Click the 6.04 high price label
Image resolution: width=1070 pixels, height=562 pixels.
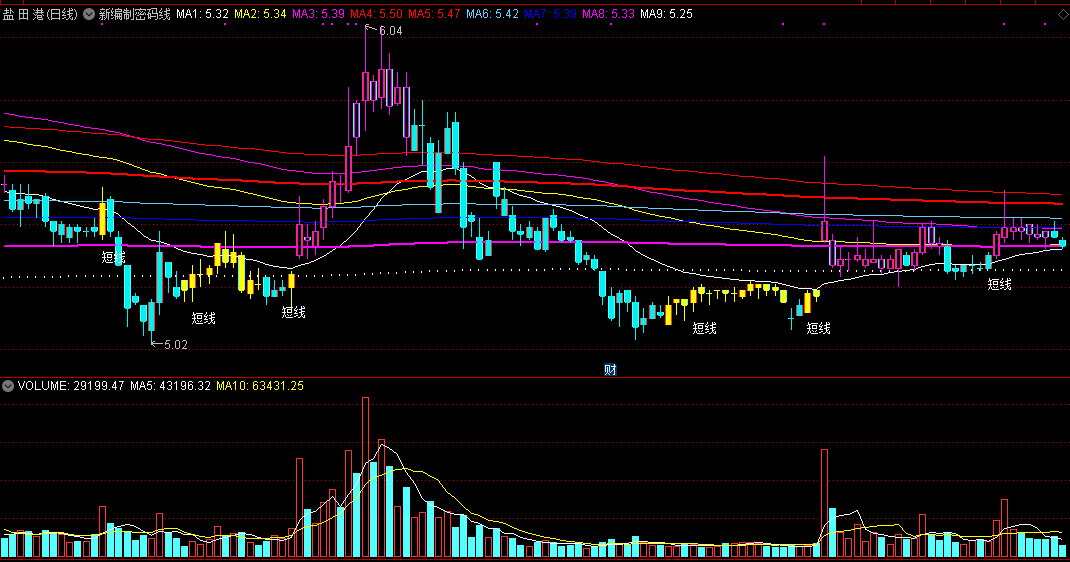pyautogui.click(x=390, y=31)
